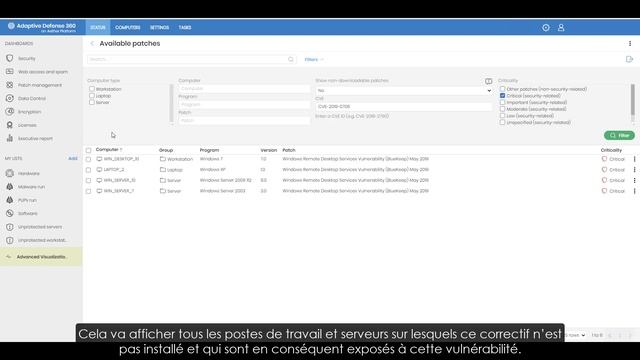Open row menu for WIN_SERVER_10
This screenshot has width=640, height=360.
coord(634,180)
